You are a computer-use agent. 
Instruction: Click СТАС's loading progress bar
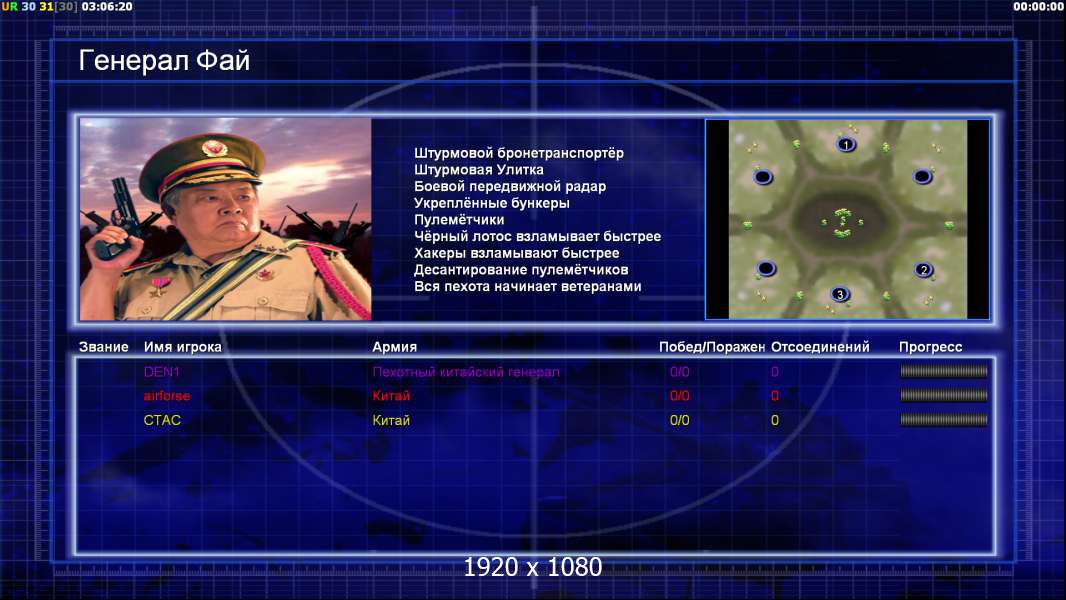(944, 419)
